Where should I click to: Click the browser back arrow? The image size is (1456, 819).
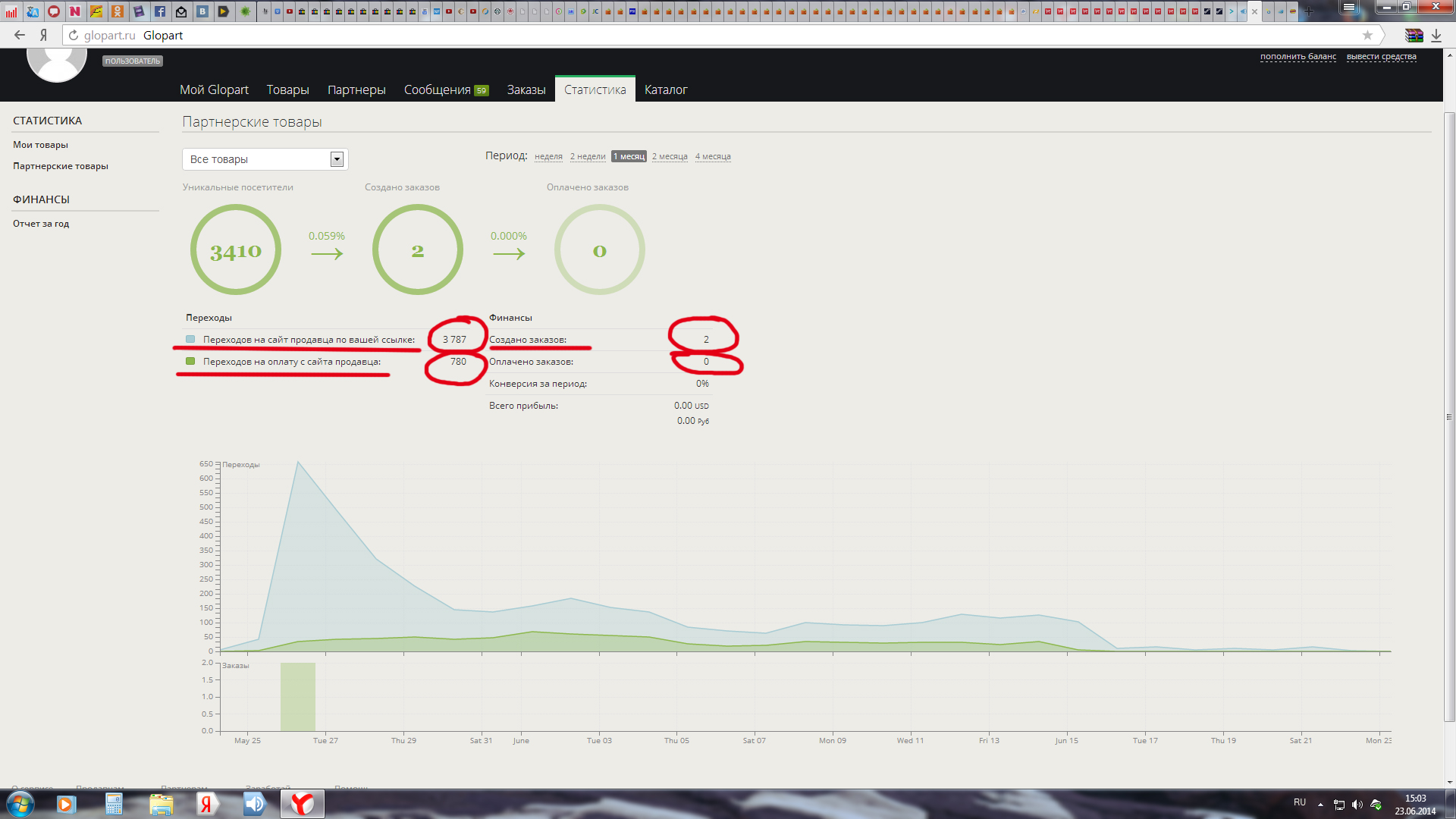(x=20, y=35)
